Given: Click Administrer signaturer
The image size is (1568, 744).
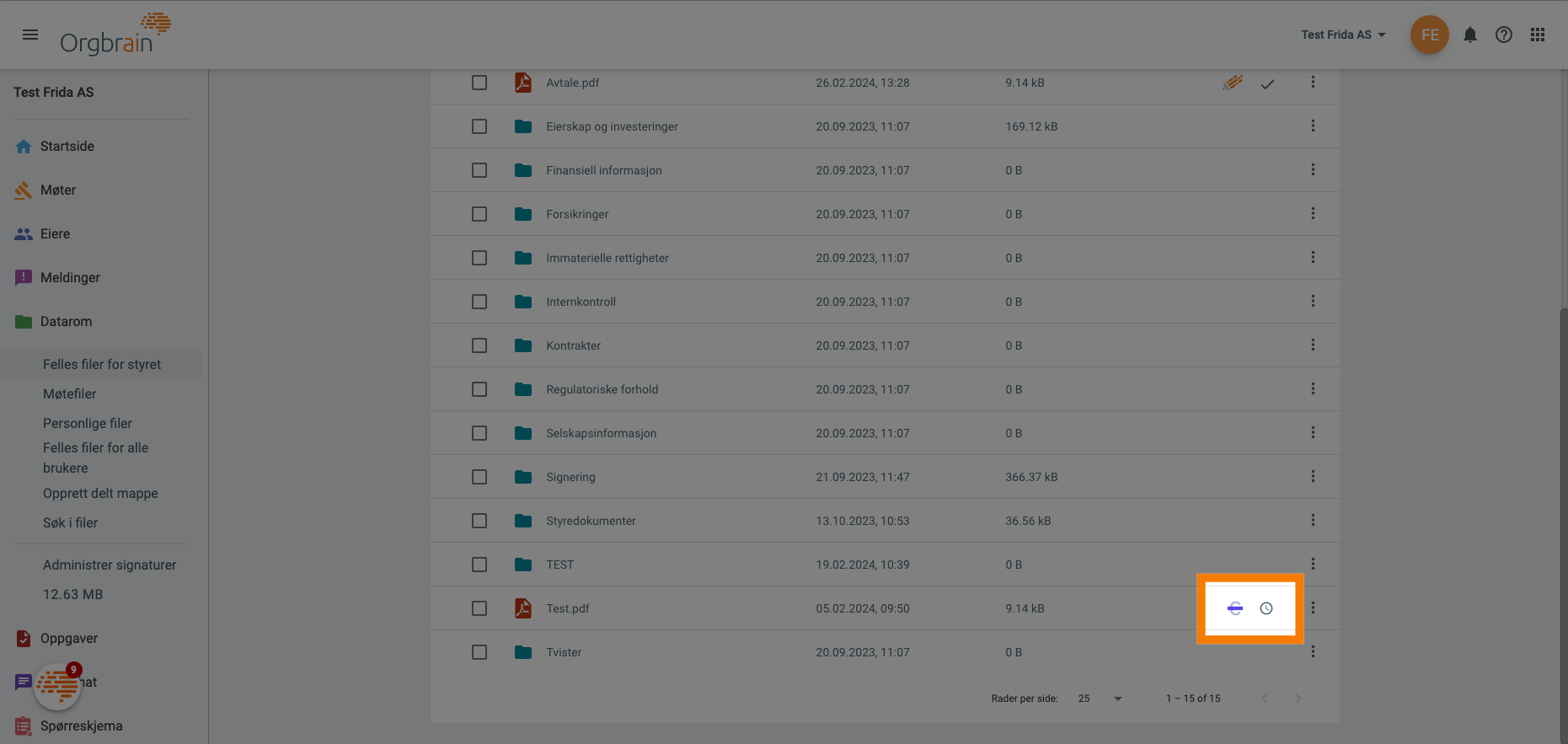Looking at the screenshot, I should (110, 565).
